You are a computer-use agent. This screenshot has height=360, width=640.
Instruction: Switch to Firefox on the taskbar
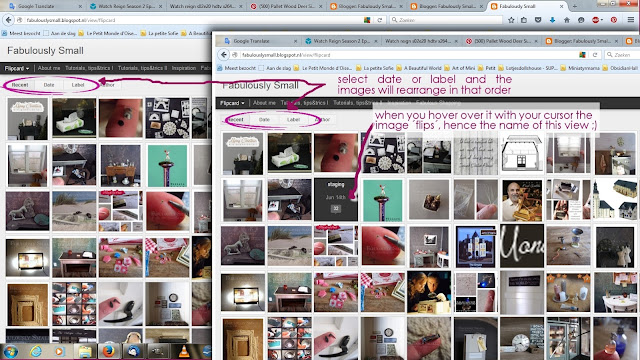point(109,351)
